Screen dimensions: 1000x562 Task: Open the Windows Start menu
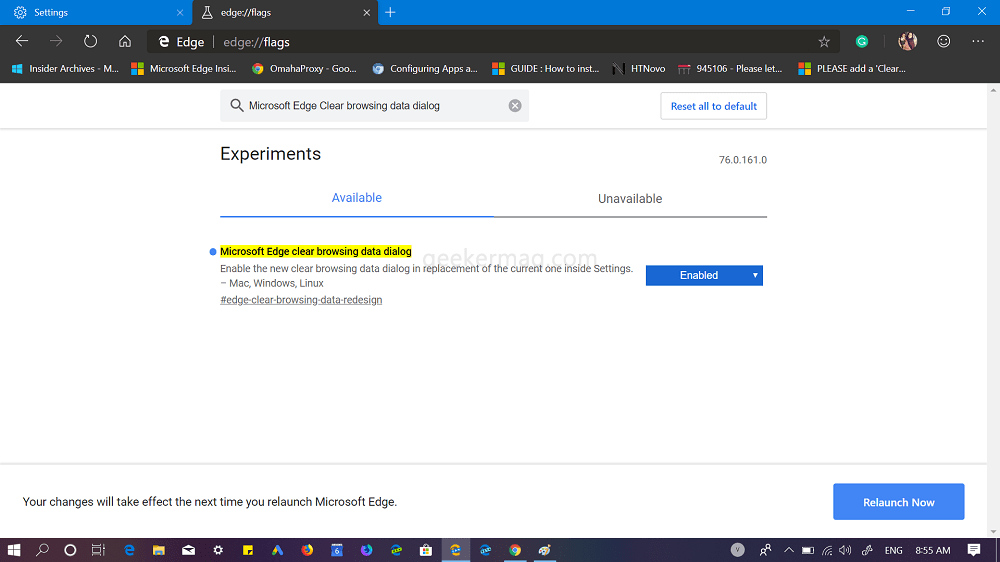click(13, 550)
